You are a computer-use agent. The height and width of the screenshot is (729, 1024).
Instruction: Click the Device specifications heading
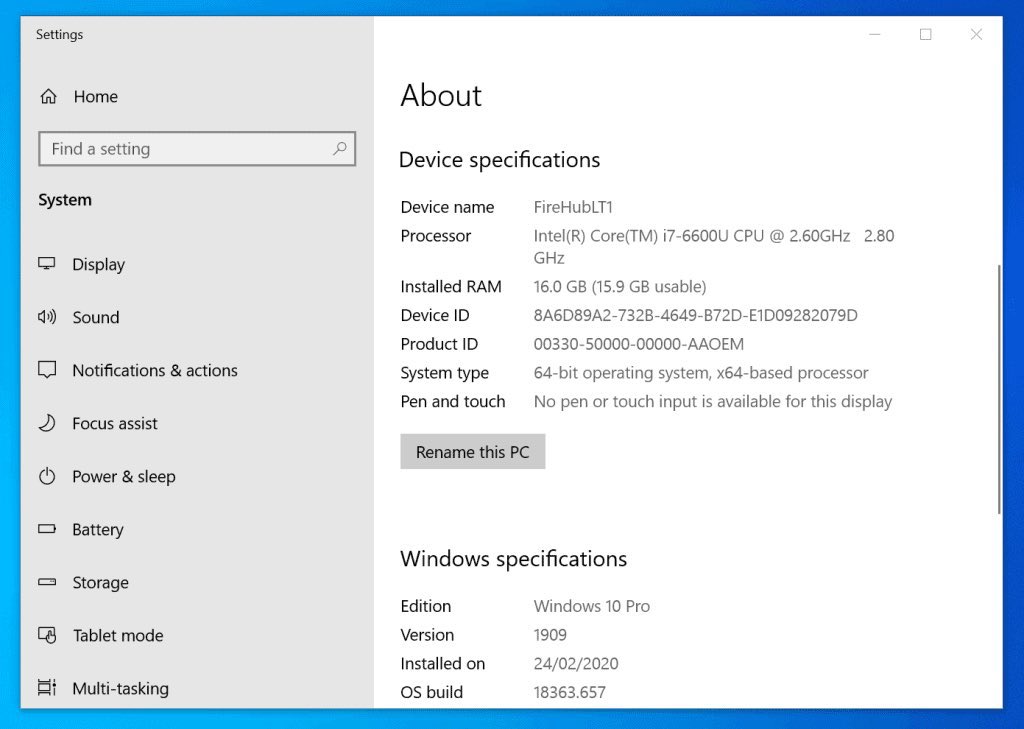point(499,160)
